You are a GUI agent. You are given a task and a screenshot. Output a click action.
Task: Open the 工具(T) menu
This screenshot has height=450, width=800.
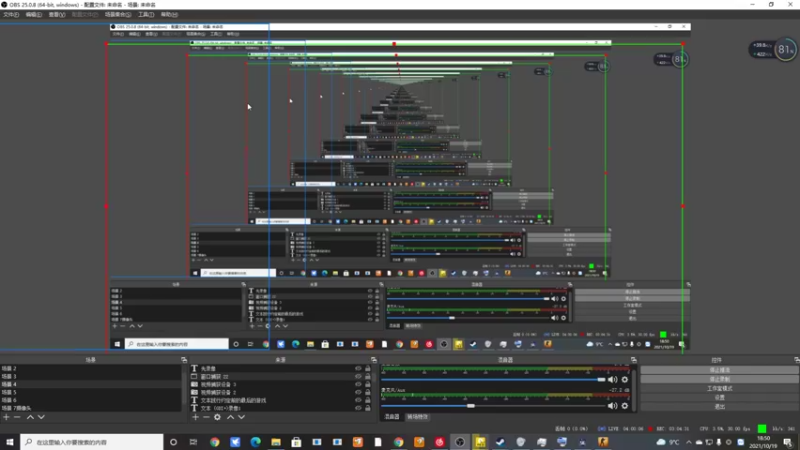click(146, 15)
